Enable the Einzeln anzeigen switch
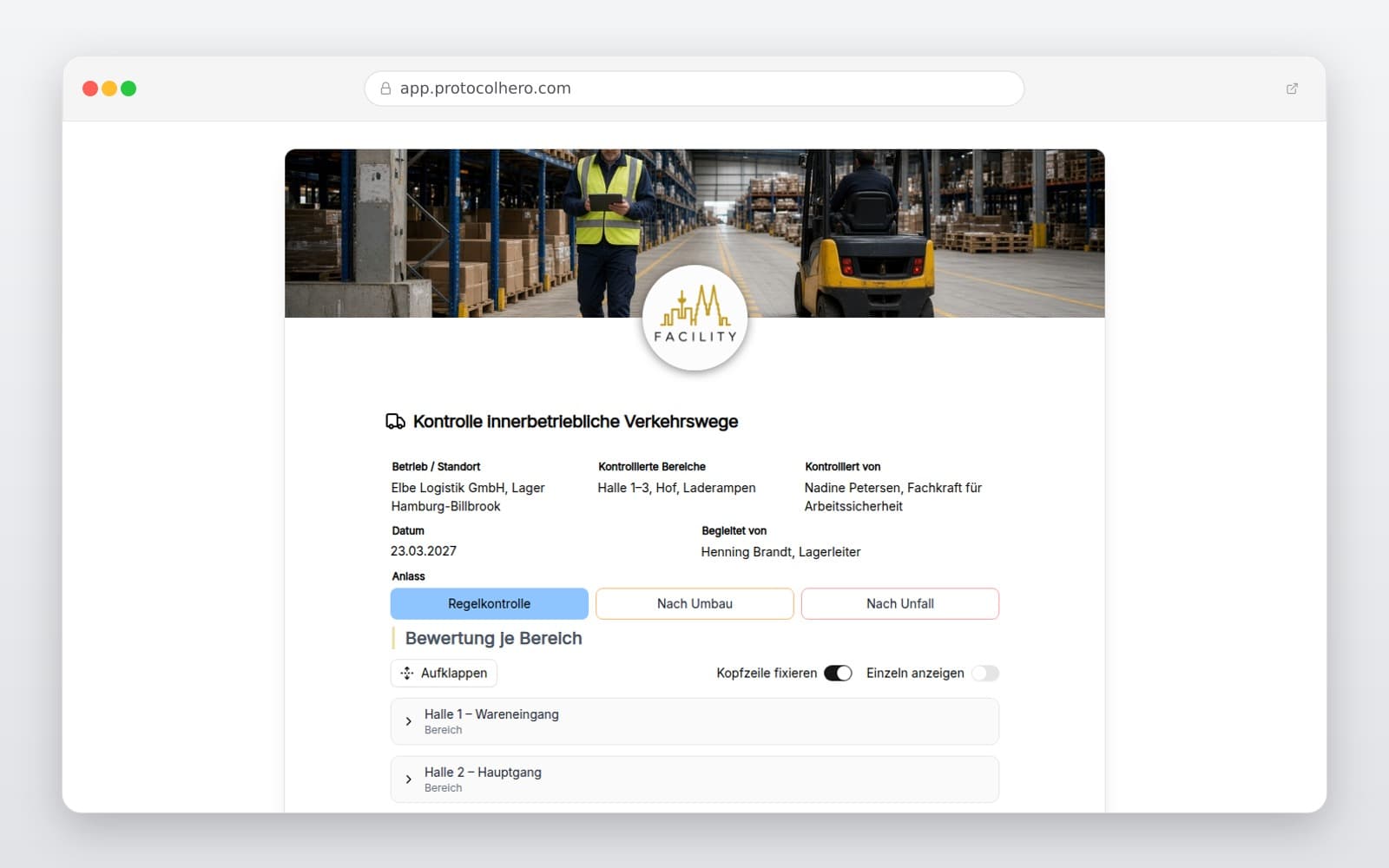The height and width of the screenshot is (868, 1389). tap(985, 674)
